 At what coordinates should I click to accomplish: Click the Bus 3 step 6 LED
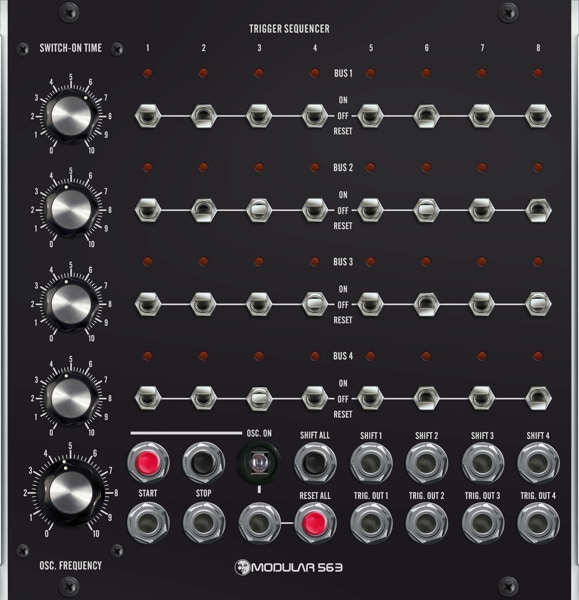pos(426,261)
